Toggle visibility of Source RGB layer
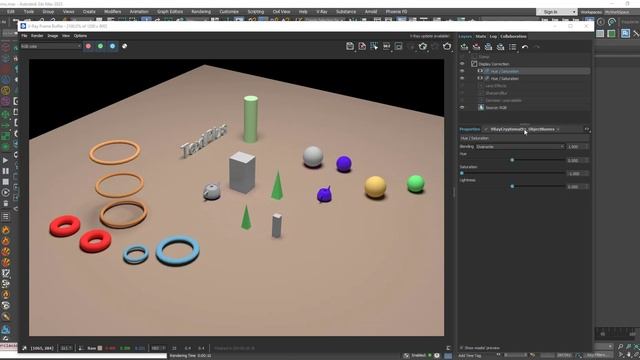The width and height of the screenshot is (640, 360). [462, 108]
